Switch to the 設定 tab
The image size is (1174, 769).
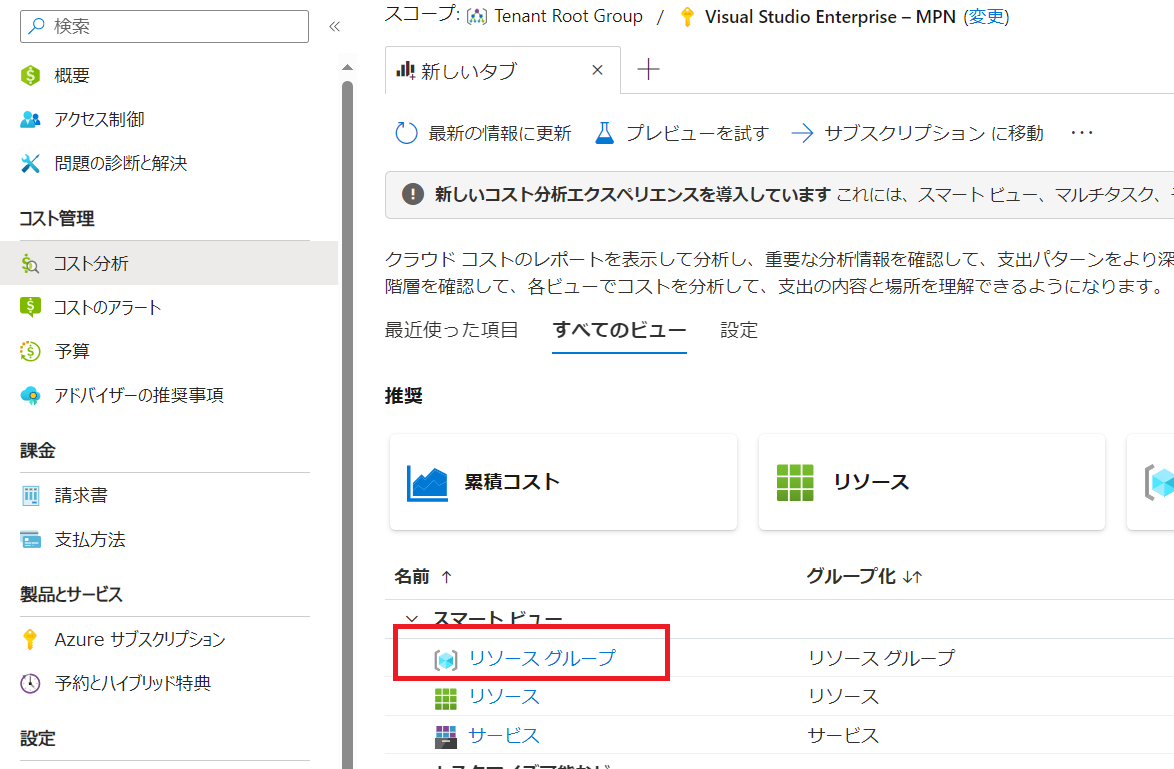pos(738,329)
